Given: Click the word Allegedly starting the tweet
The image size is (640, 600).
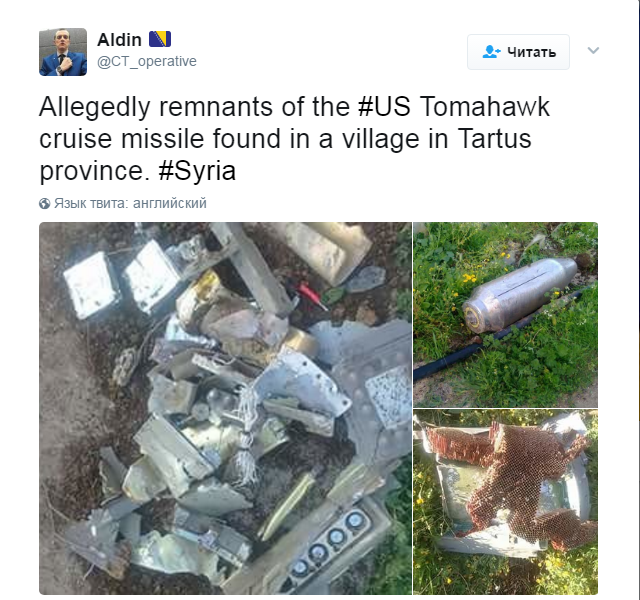Looking at the screenshot, I should pyautogui.click(x=95, y=108).
